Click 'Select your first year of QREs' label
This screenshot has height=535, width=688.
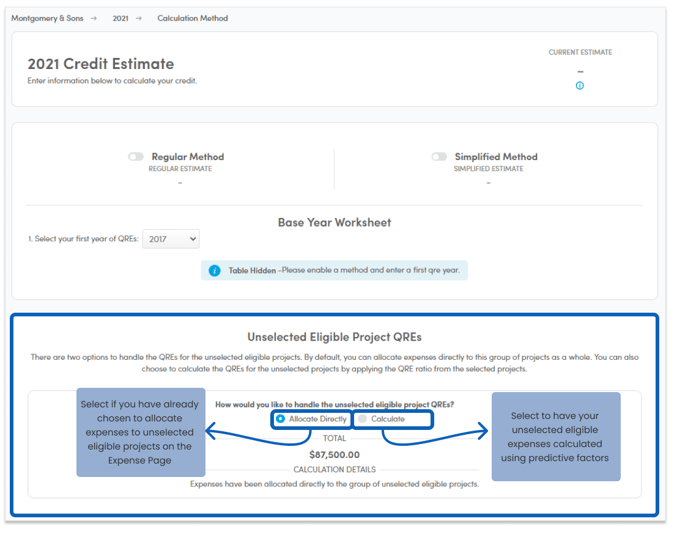coord(83,239)
